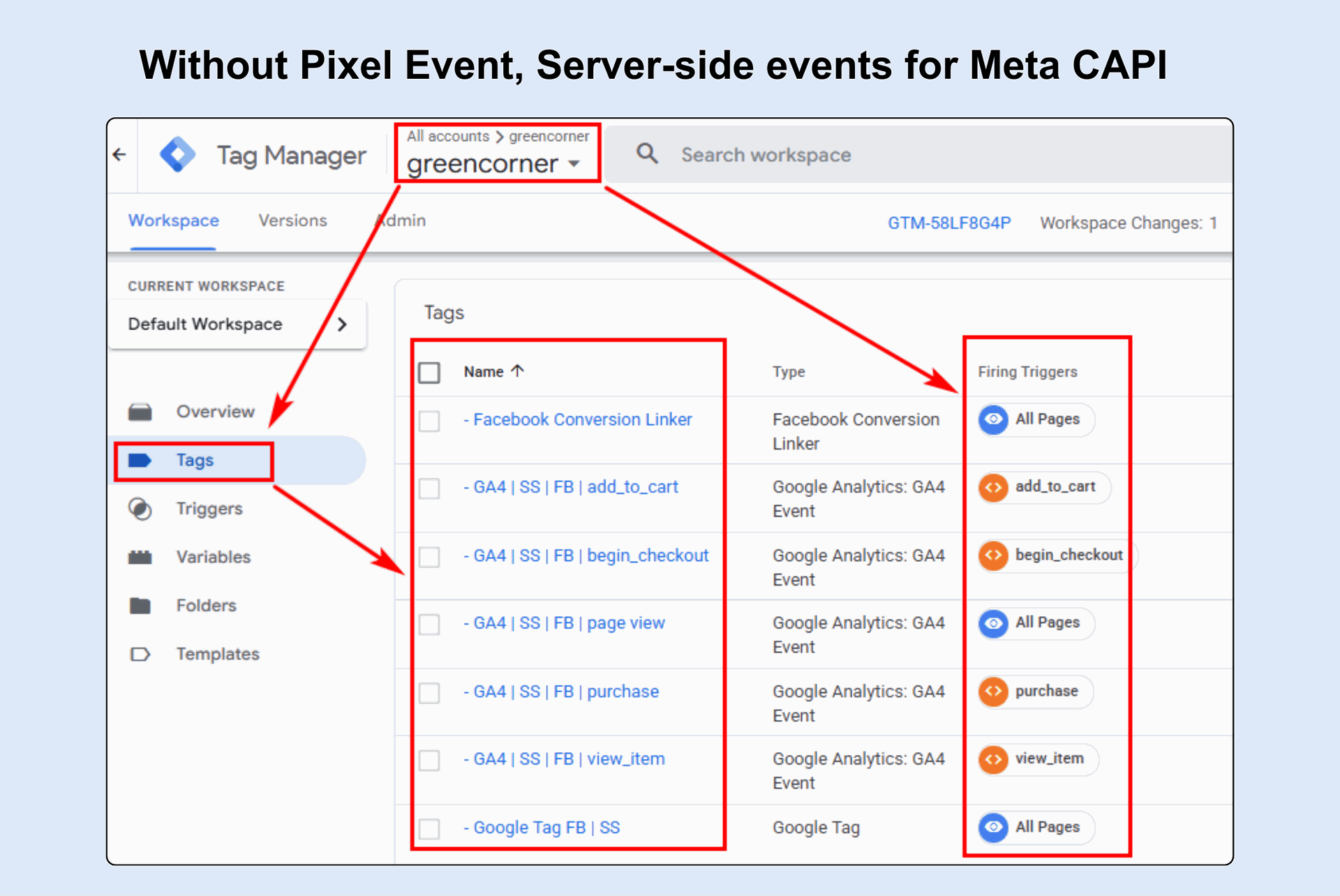Open Templates in the sidebar
1340x896 pixels.
(217, 654)
